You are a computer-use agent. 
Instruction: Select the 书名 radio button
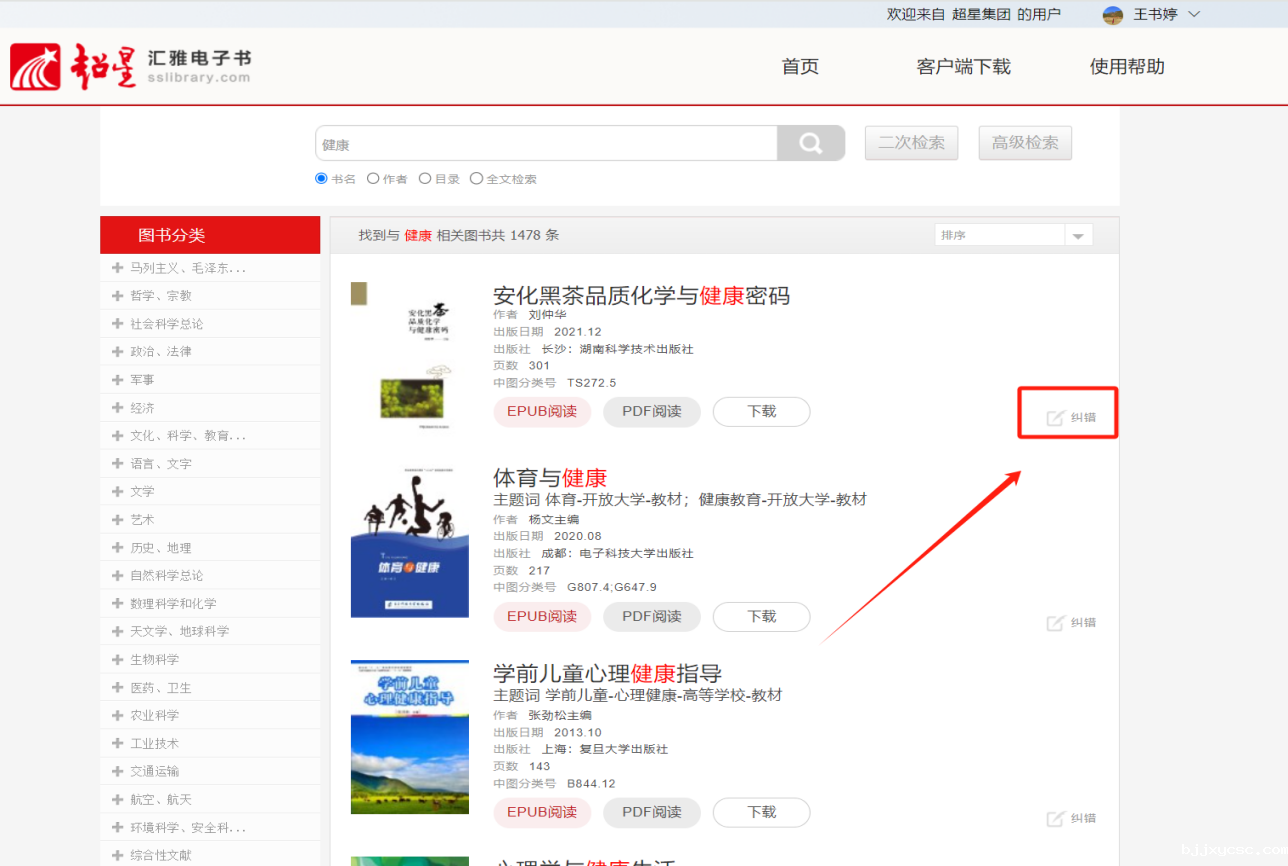click(321, 179)
